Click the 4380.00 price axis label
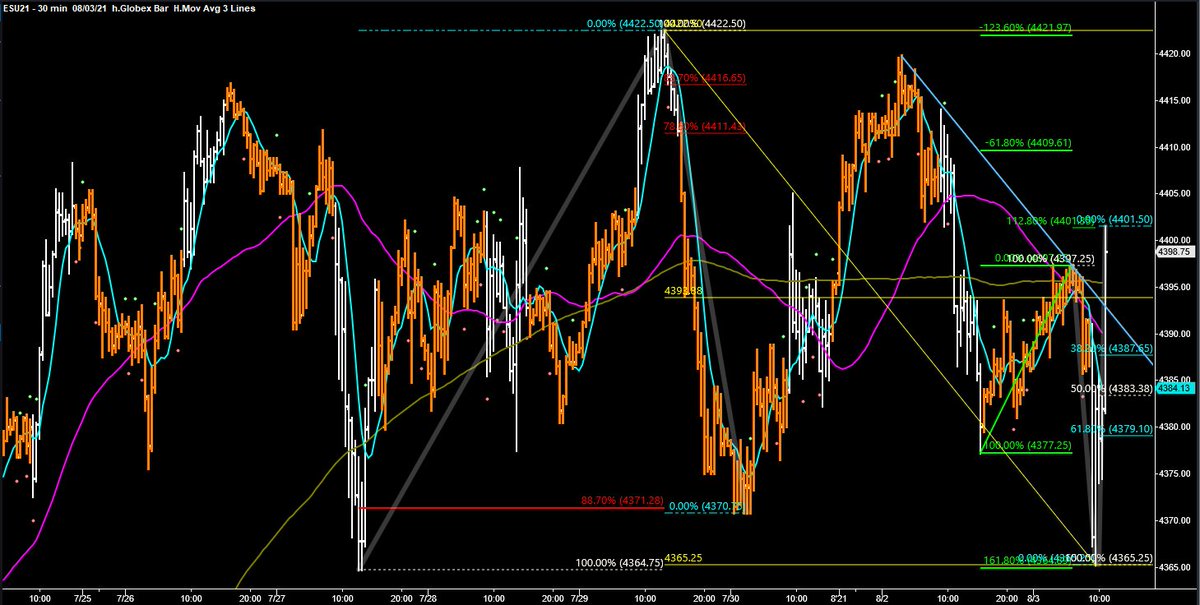Screen dimensions: 1200x605 [1176, 427]
